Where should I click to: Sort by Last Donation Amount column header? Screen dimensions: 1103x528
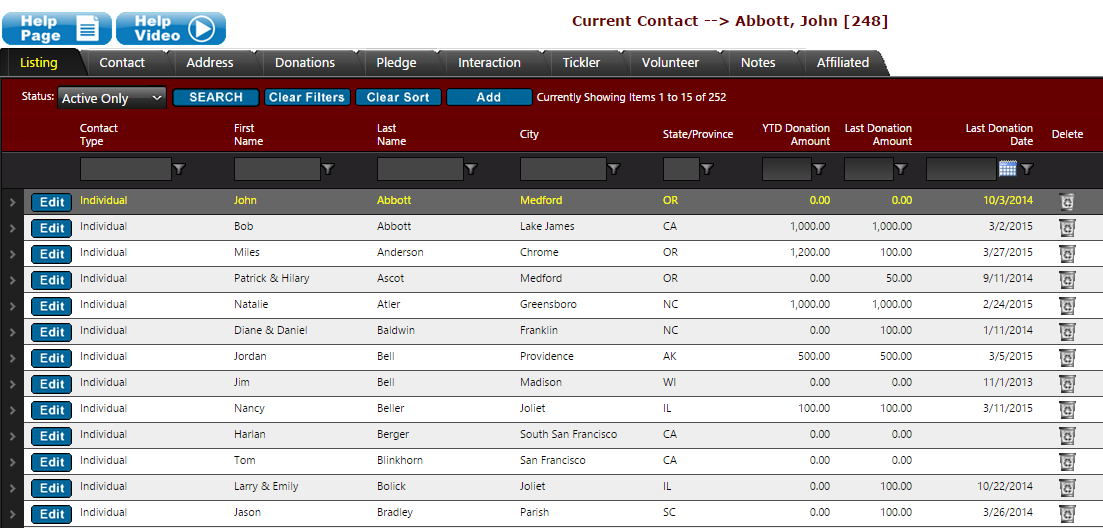click(878, 135)
